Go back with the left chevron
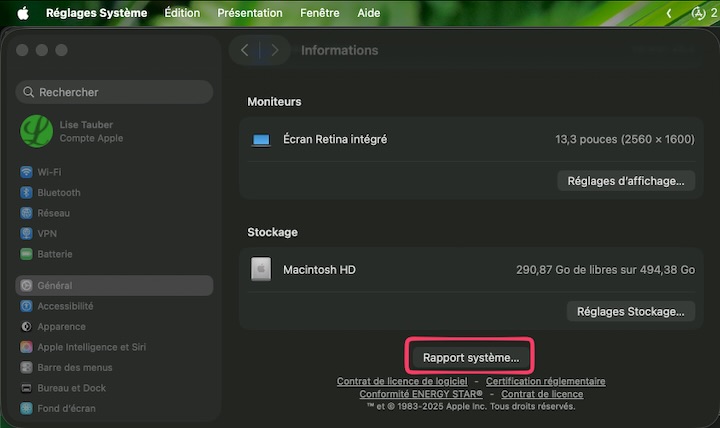The image size is (720, 428). pyautogui.click(x=245, y=50)
